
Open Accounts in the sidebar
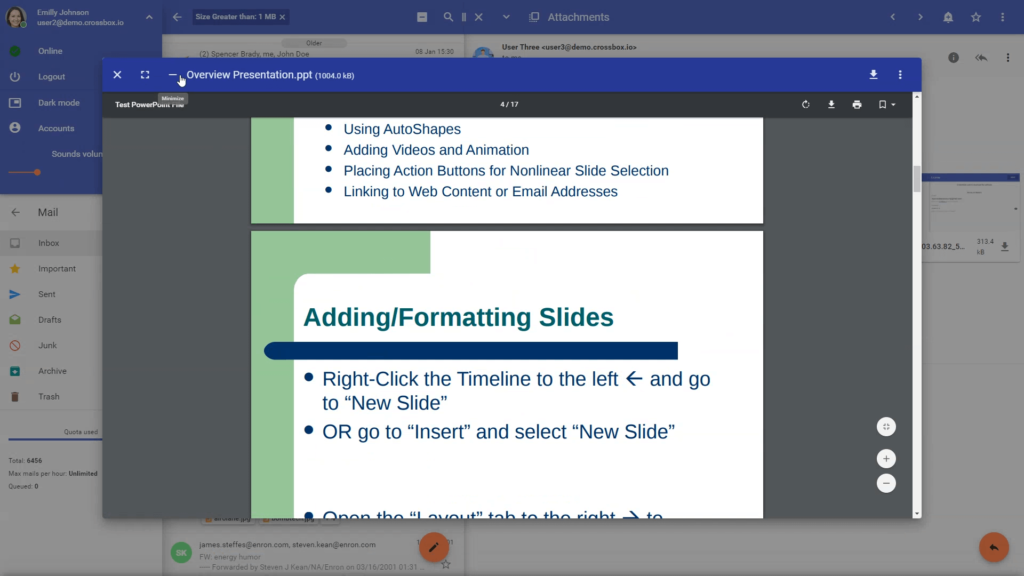[x=56, y=129]
